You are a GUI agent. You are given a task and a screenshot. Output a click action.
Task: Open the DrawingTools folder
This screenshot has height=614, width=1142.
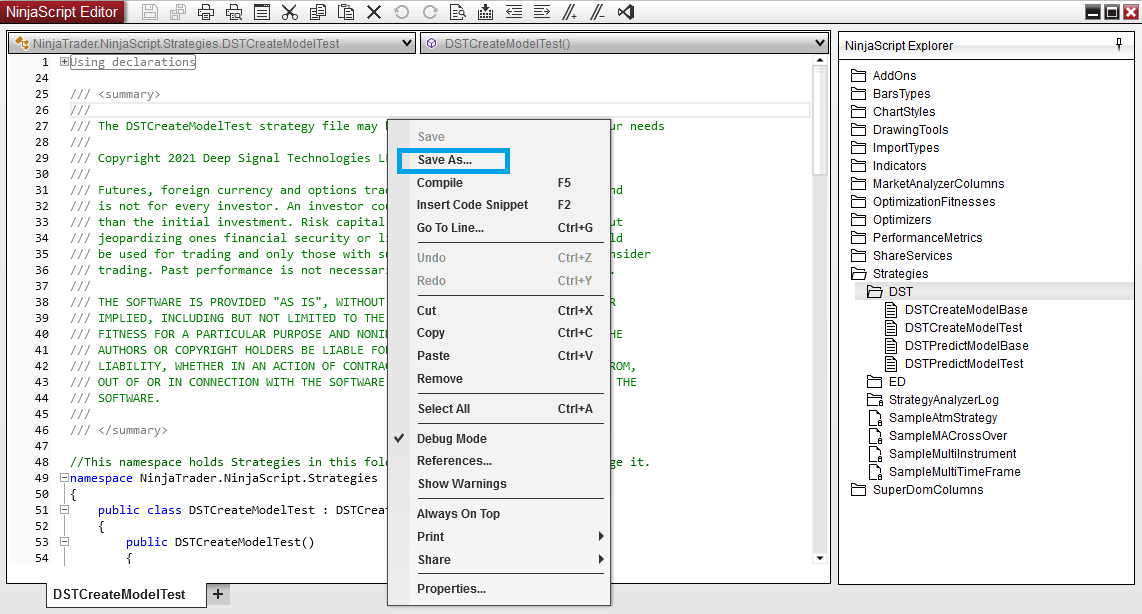910,130
